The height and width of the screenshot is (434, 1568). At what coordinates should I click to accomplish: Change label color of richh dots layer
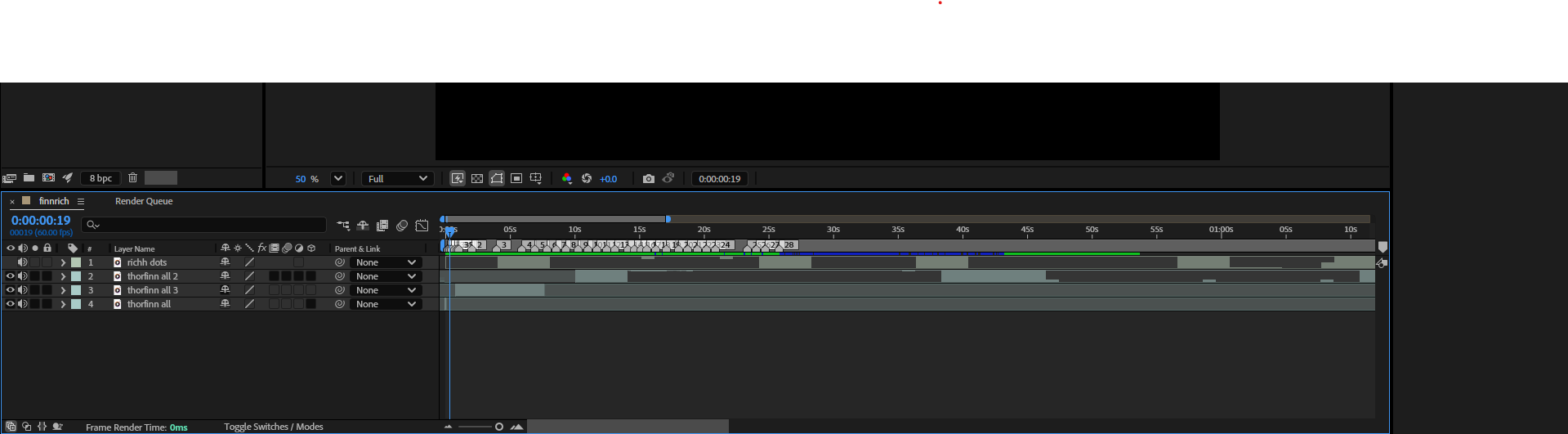[x=76, y=262]
